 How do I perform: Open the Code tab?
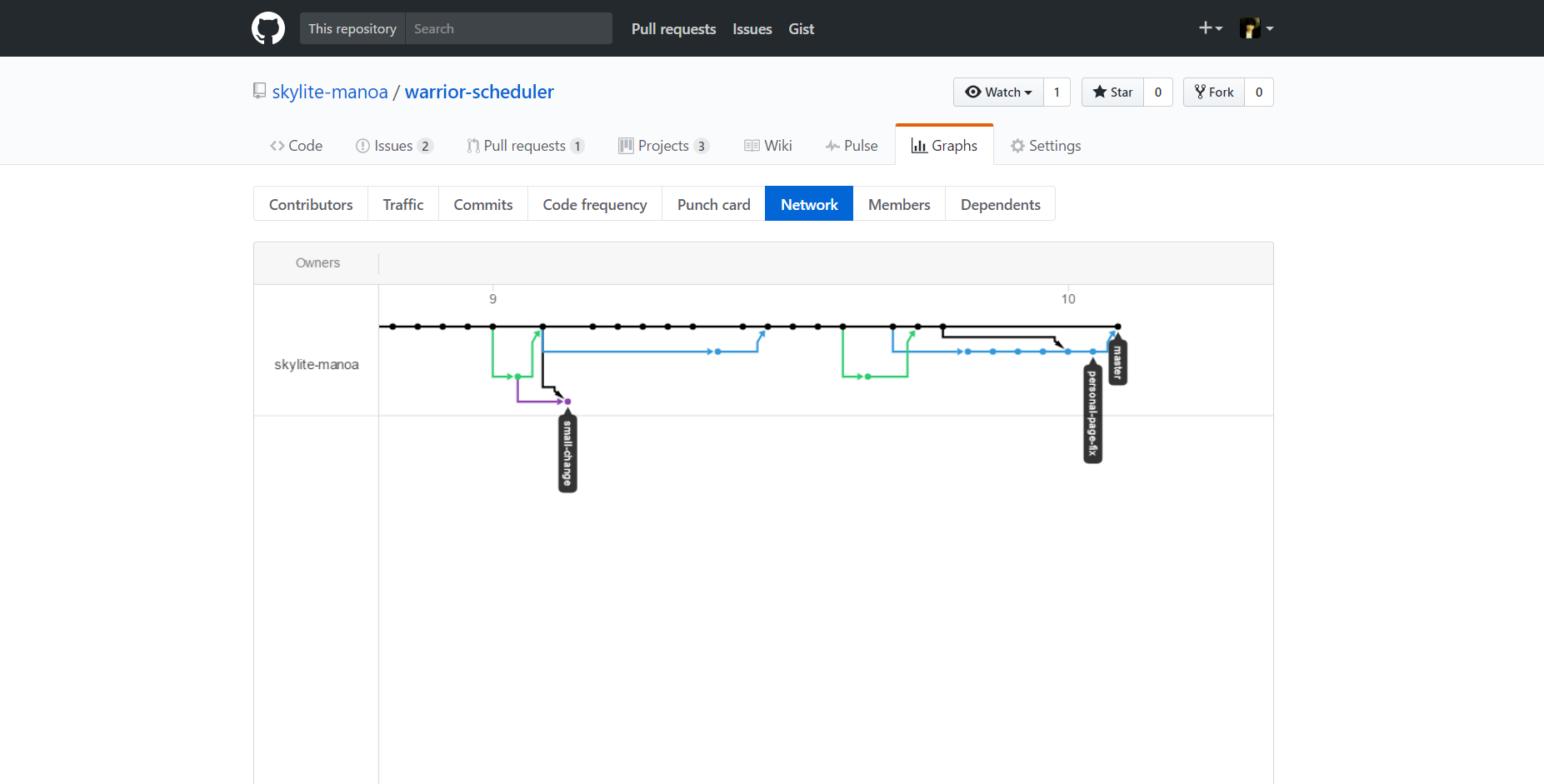click(296, 146)
